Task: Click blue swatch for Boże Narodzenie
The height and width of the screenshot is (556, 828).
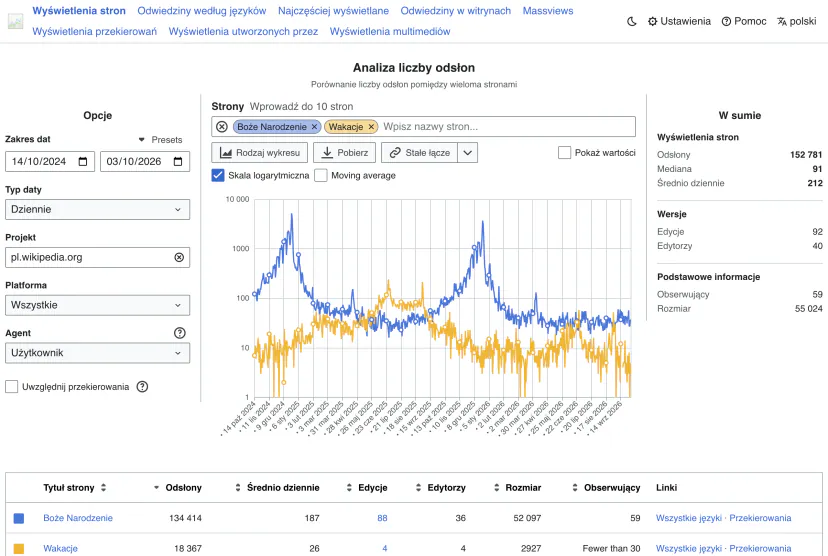Action: click(x=19, y=518)
